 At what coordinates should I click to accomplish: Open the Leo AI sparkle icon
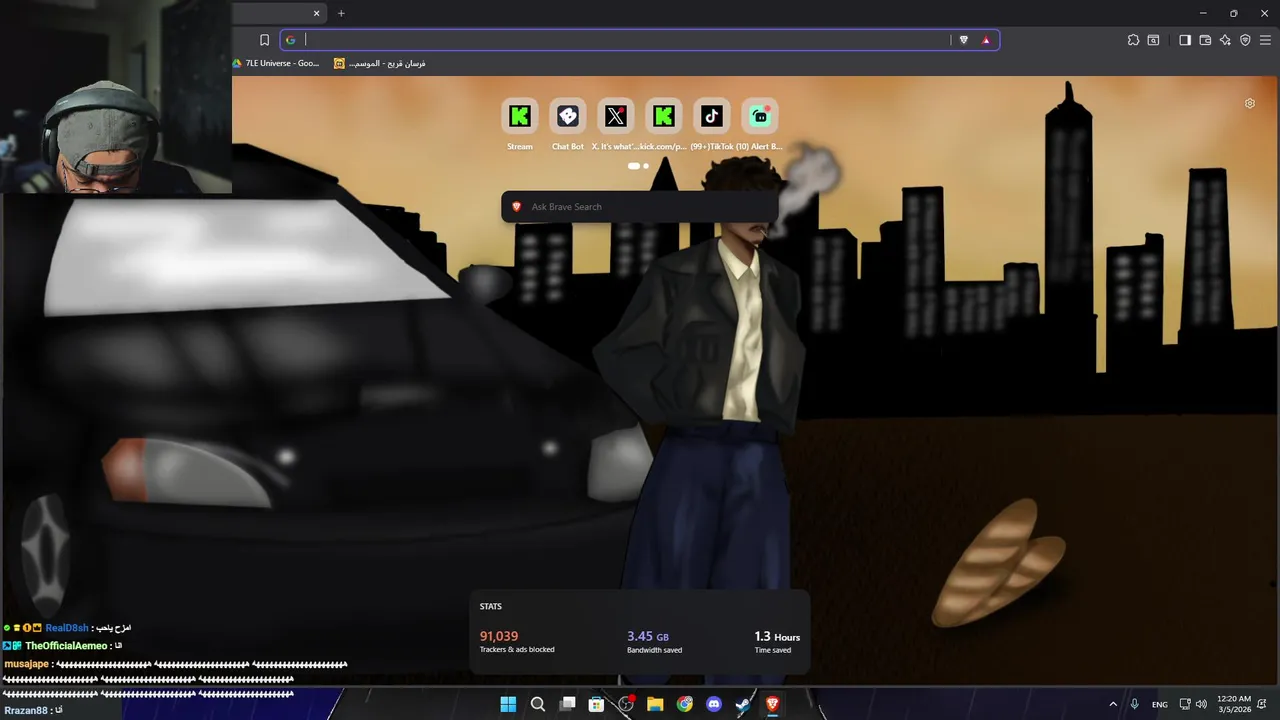pos(1225,40)
